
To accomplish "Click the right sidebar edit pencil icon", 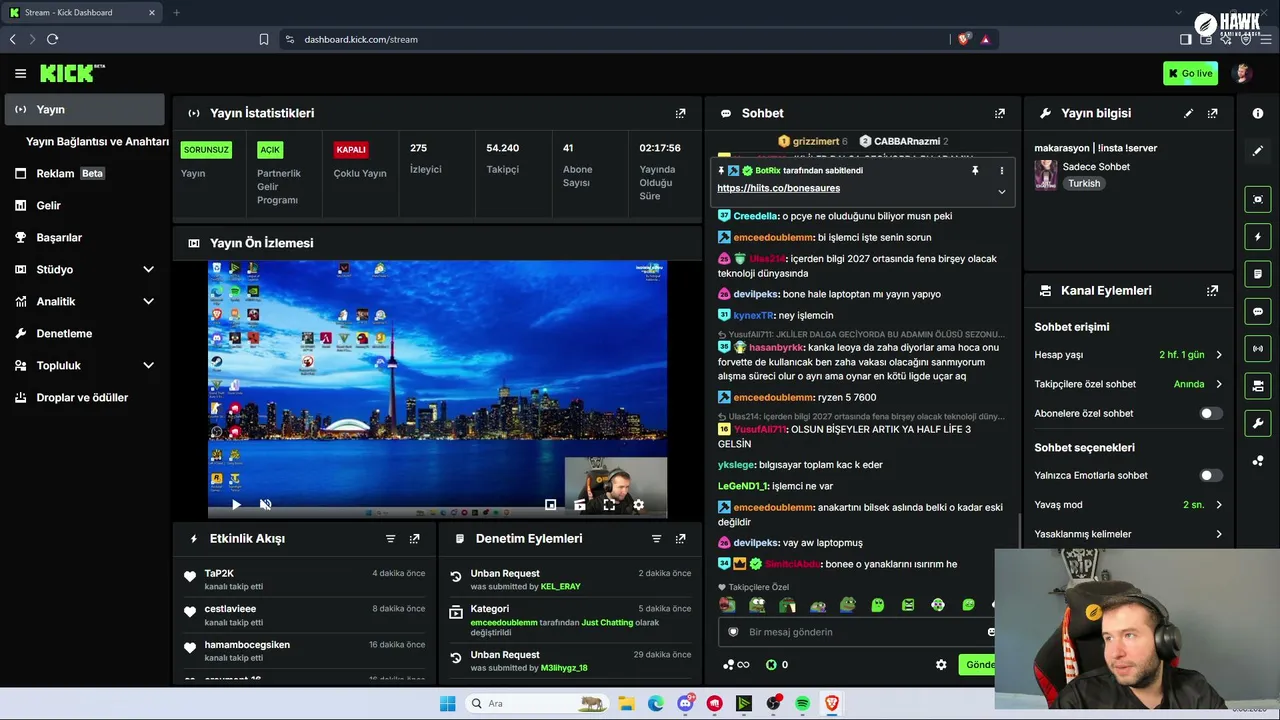I will click(x=1258, y=151).
